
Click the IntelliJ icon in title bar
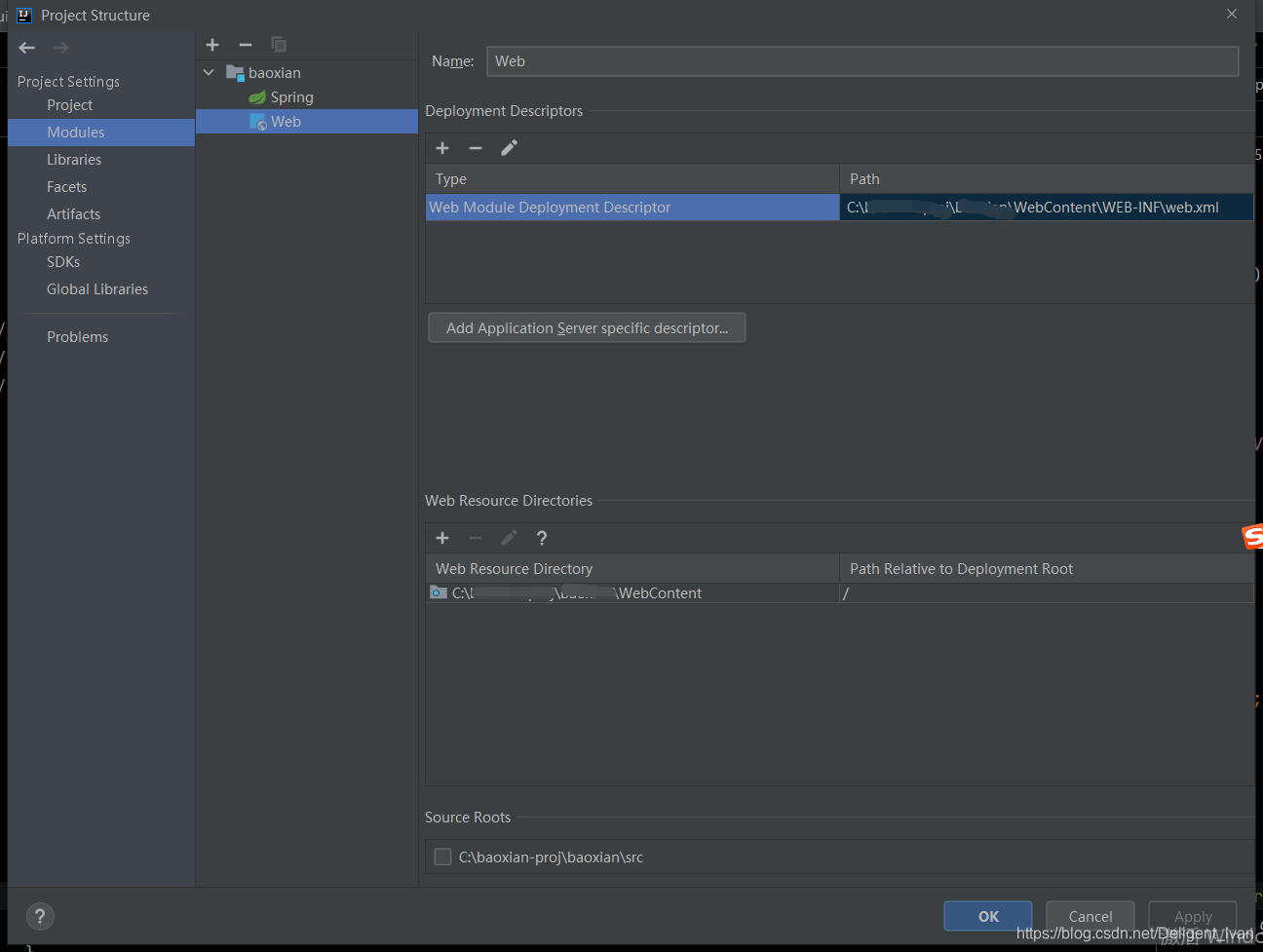point(24,15)
